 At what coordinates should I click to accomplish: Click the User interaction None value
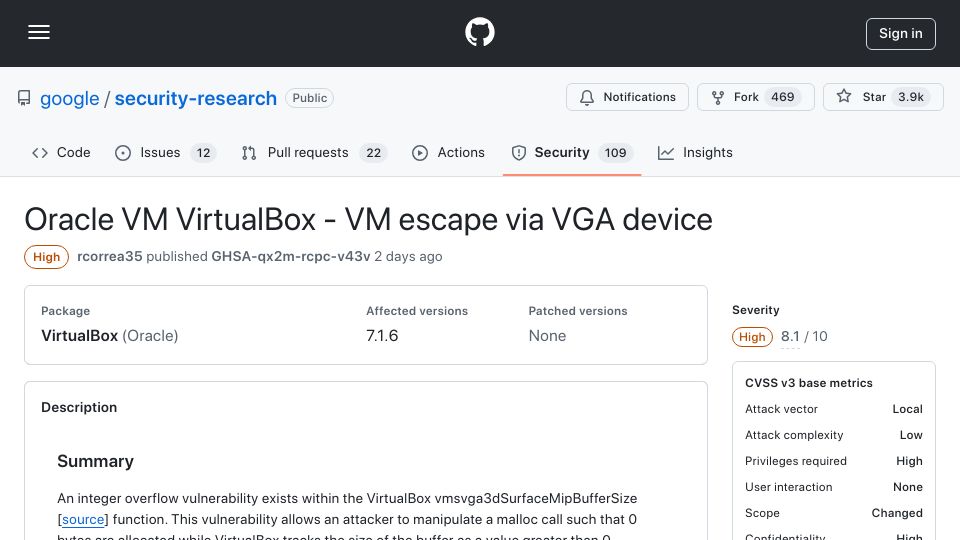(x=908, y=487)
